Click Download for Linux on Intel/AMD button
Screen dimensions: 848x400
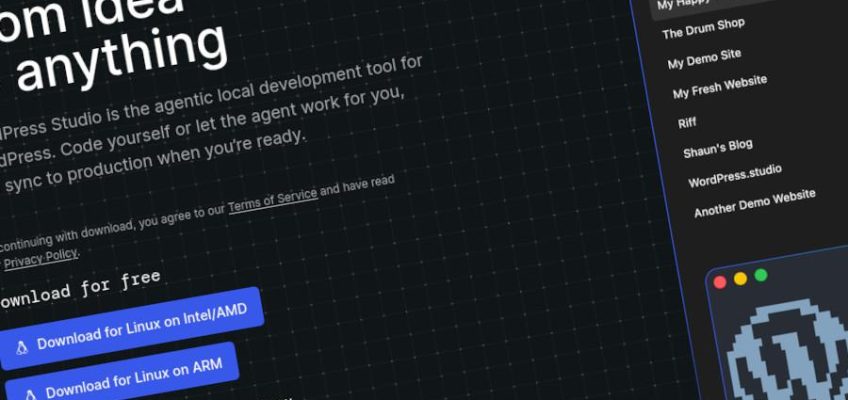tap(131, 329)
